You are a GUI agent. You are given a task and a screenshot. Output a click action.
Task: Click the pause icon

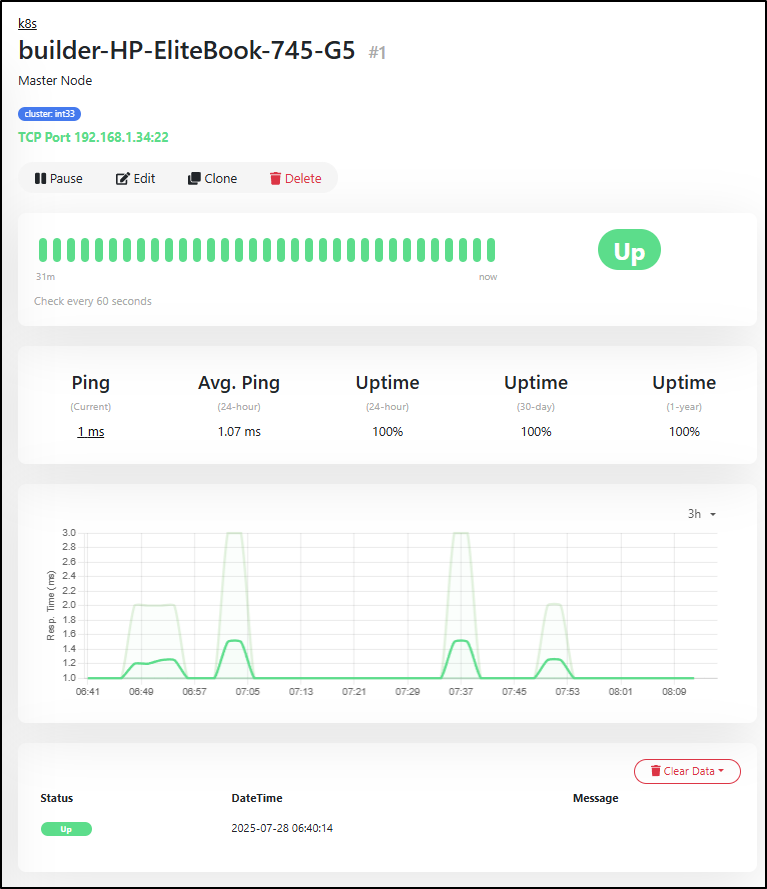40,179
